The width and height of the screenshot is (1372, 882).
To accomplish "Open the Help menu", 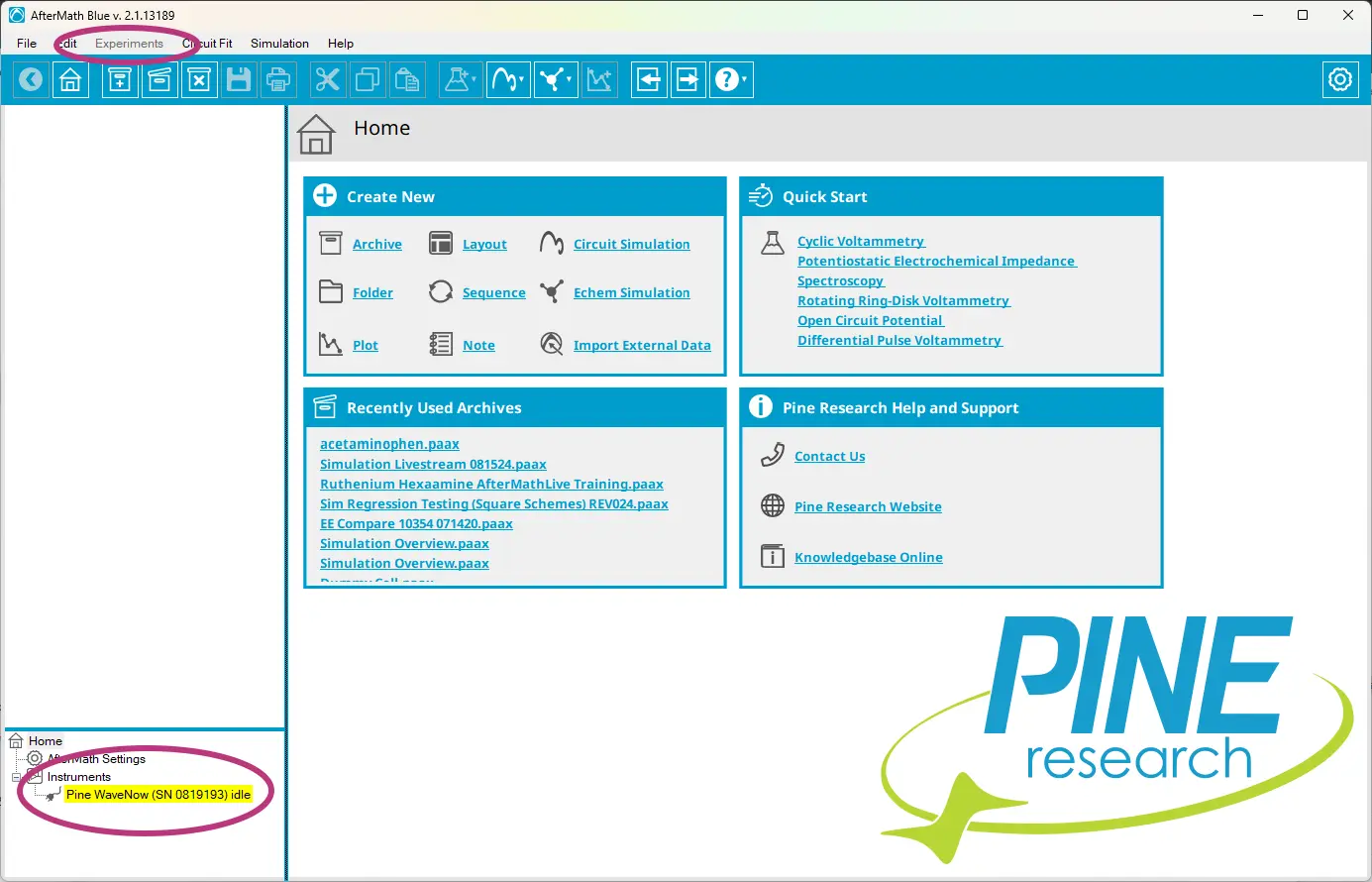I will point(341,44).
